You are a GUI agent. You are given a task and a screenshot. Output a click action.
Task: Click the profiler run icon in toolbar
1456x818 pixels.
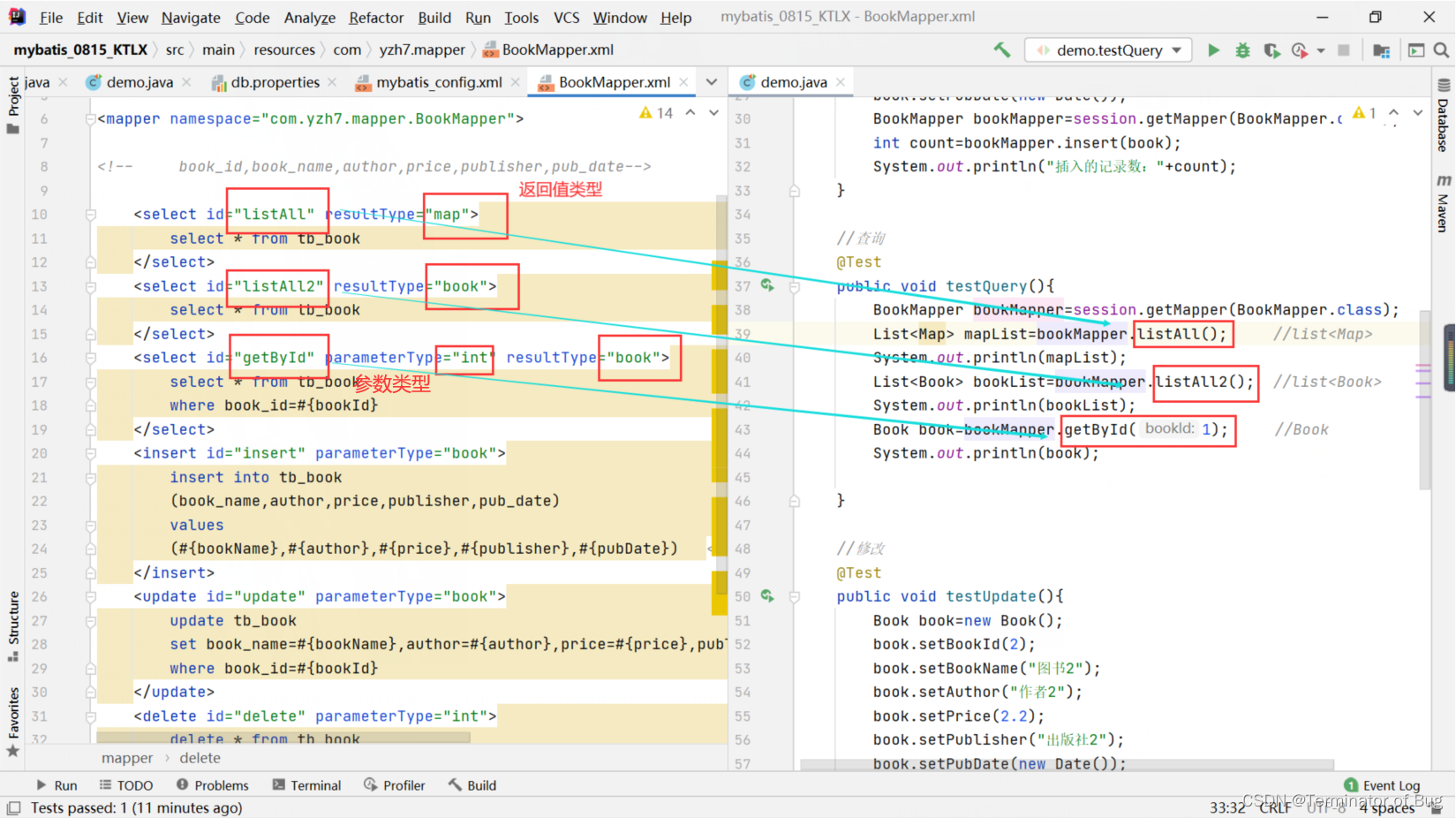point(1299,50)
